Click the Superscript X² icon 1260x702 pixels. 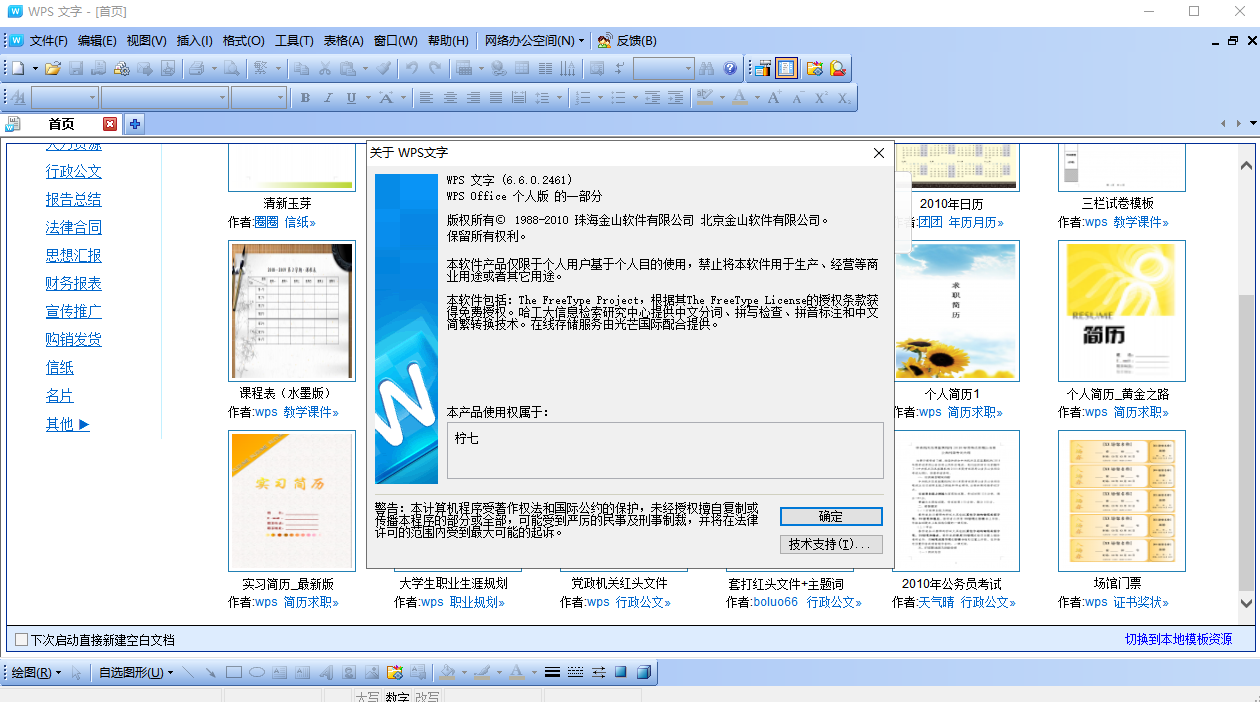821,98
